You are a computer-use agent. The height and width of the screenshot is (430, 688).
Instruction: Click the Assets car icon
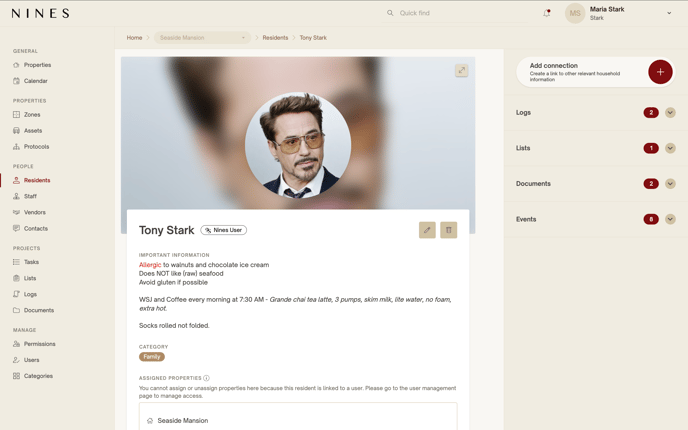pyautogui.click(x=16, y=130)
